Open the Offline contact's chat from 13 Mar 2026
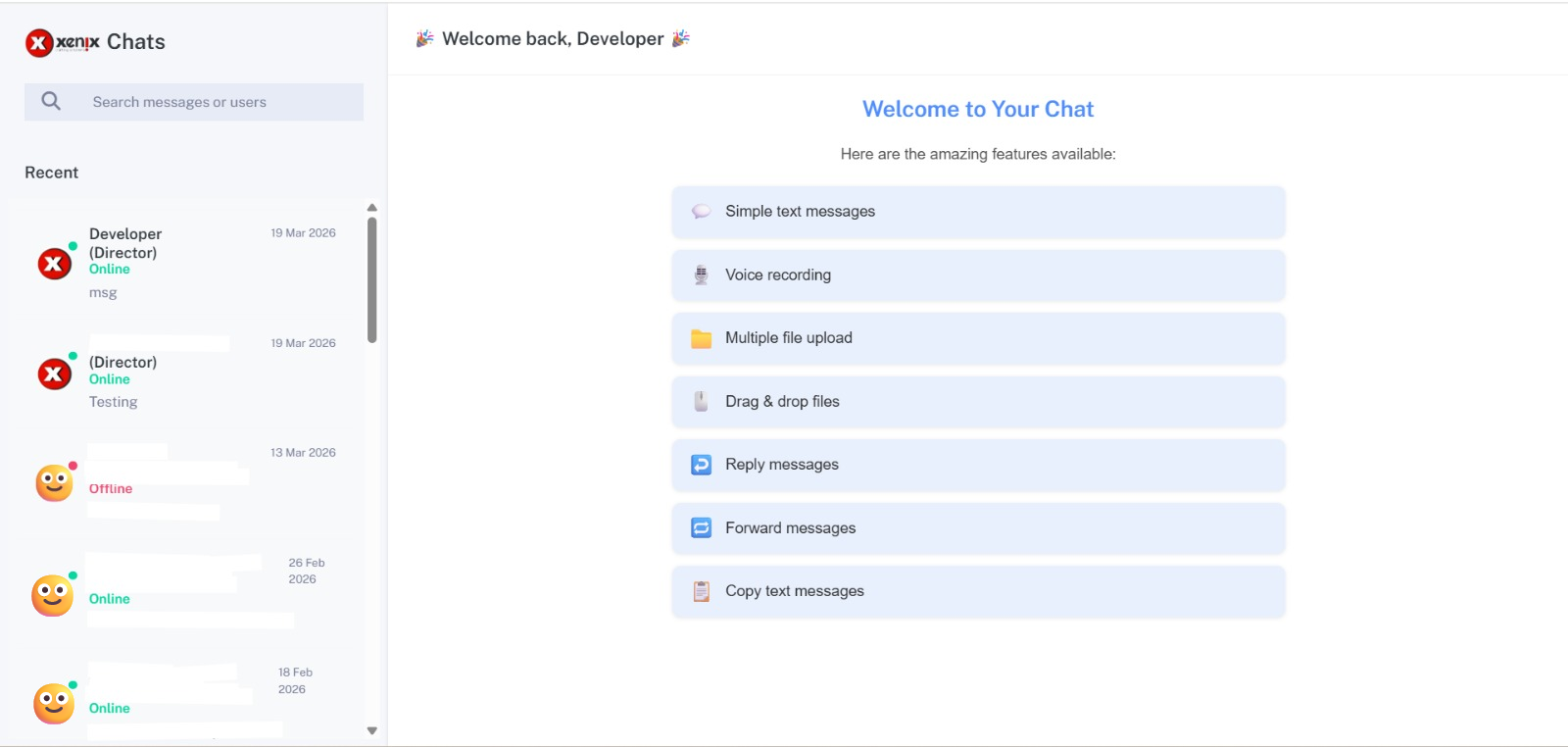The image size is (1568, 747). pos(186,483)
